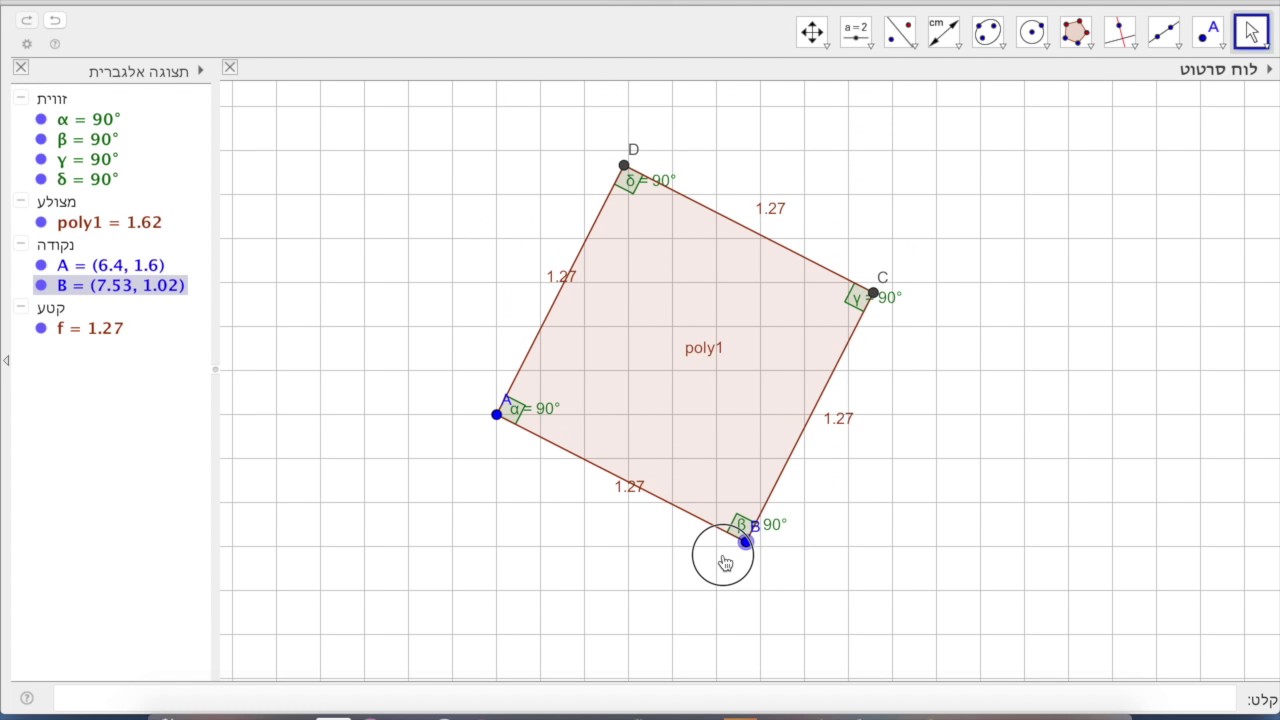Collapse the נקודה (point) group

[x=21, y=245]
